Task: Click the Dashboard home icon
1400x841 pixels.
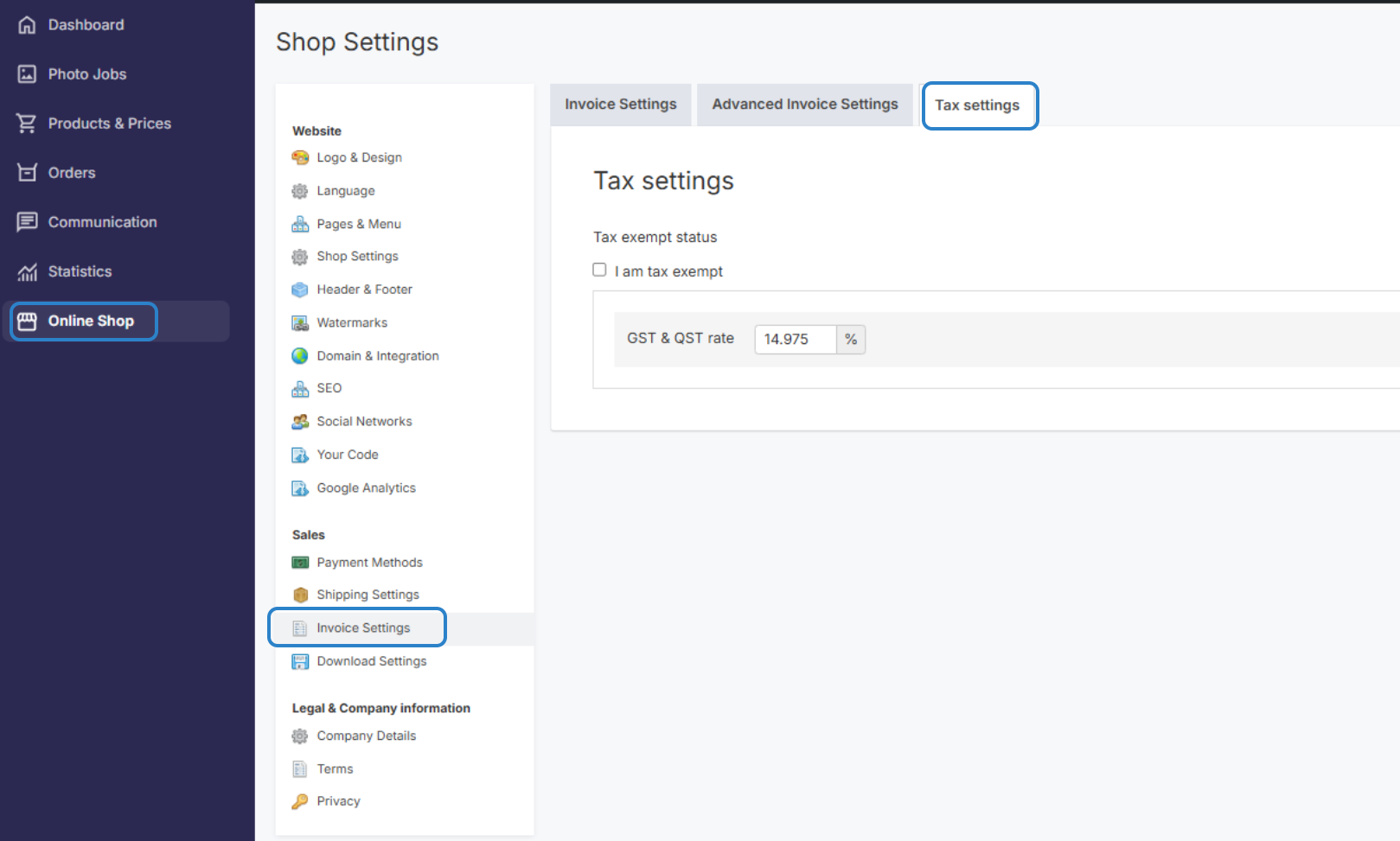Action: click(x=27, y=25)
